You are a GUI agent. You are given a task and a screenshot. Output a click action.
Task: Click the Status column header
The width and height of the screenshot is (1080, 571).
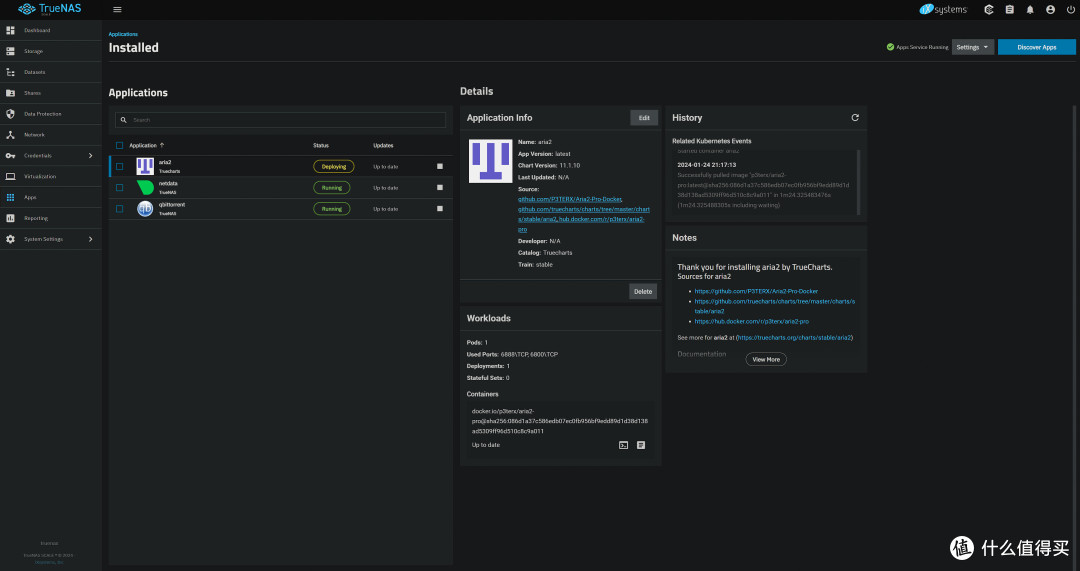coord(321,145)
